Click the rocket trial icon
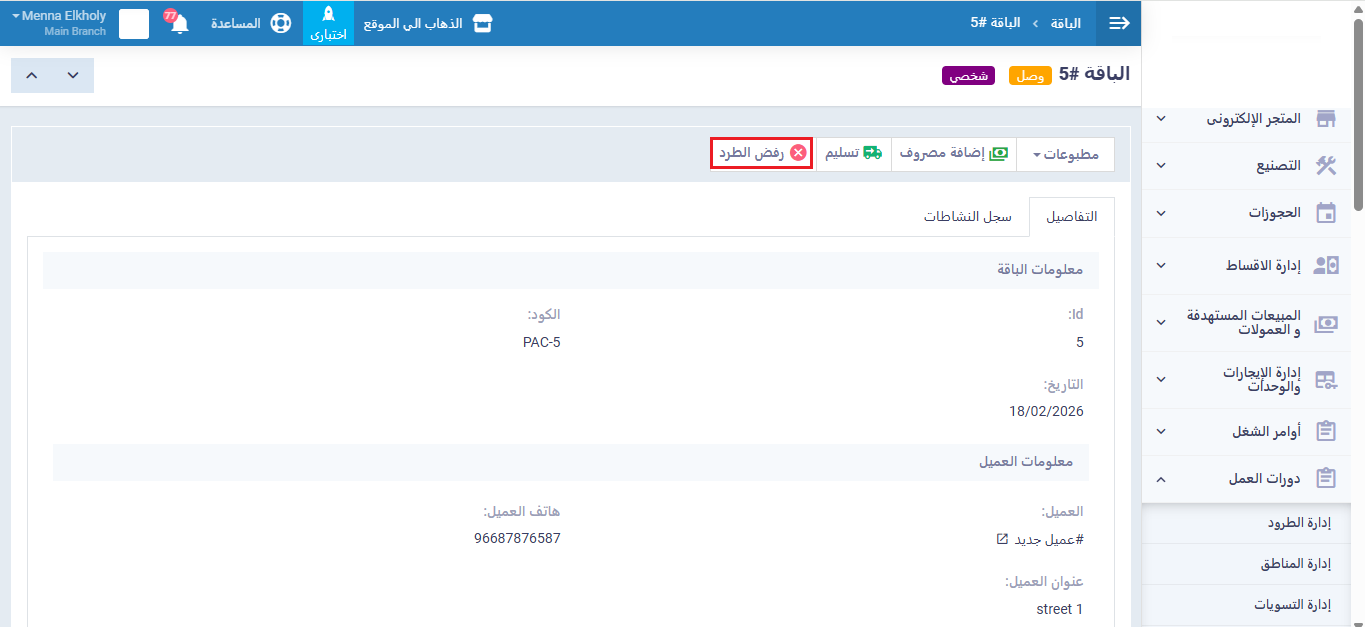 point(328,15)
